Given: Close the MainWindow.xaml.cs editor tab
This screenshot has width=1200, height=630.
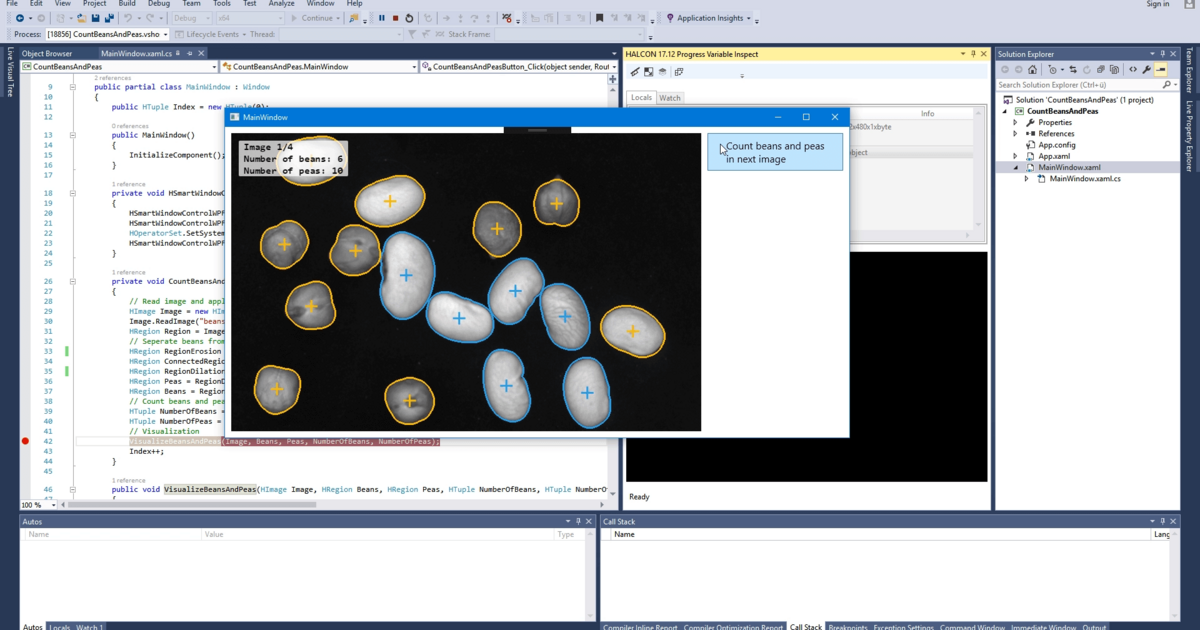Looking at the screenshot, I should (x=202, y=53).
